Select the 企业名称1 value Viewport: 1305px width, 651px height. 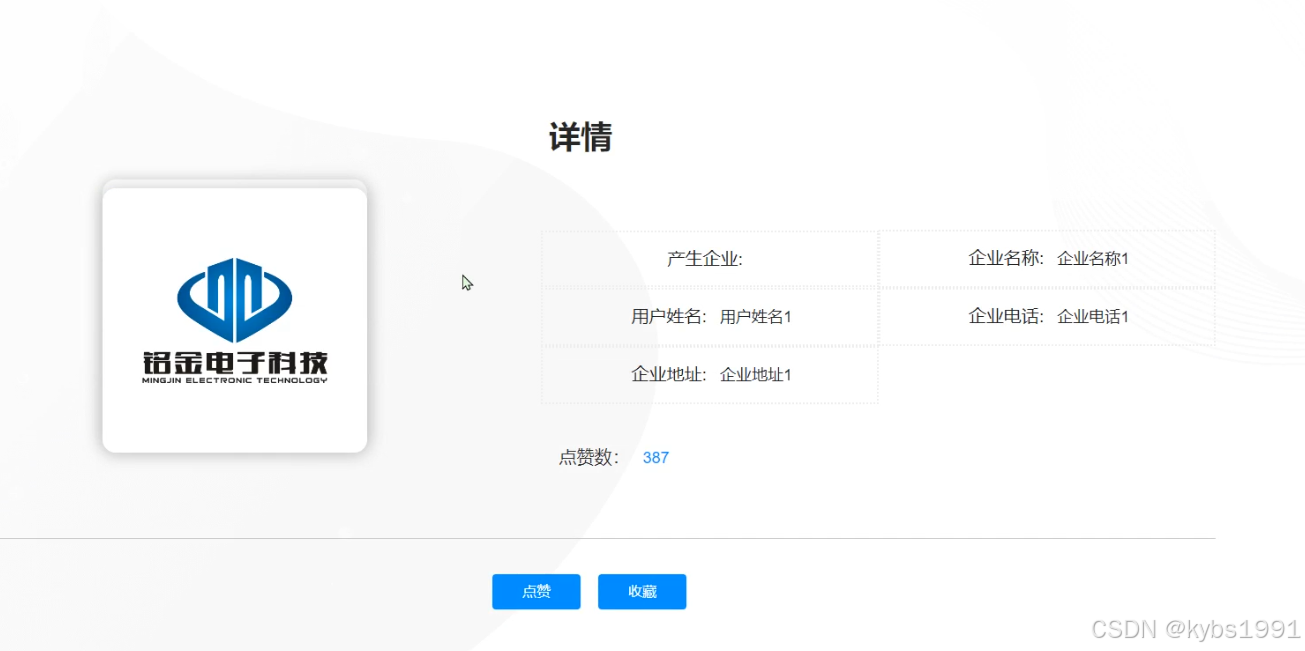pyautogui.click(x=1093, y=259)
